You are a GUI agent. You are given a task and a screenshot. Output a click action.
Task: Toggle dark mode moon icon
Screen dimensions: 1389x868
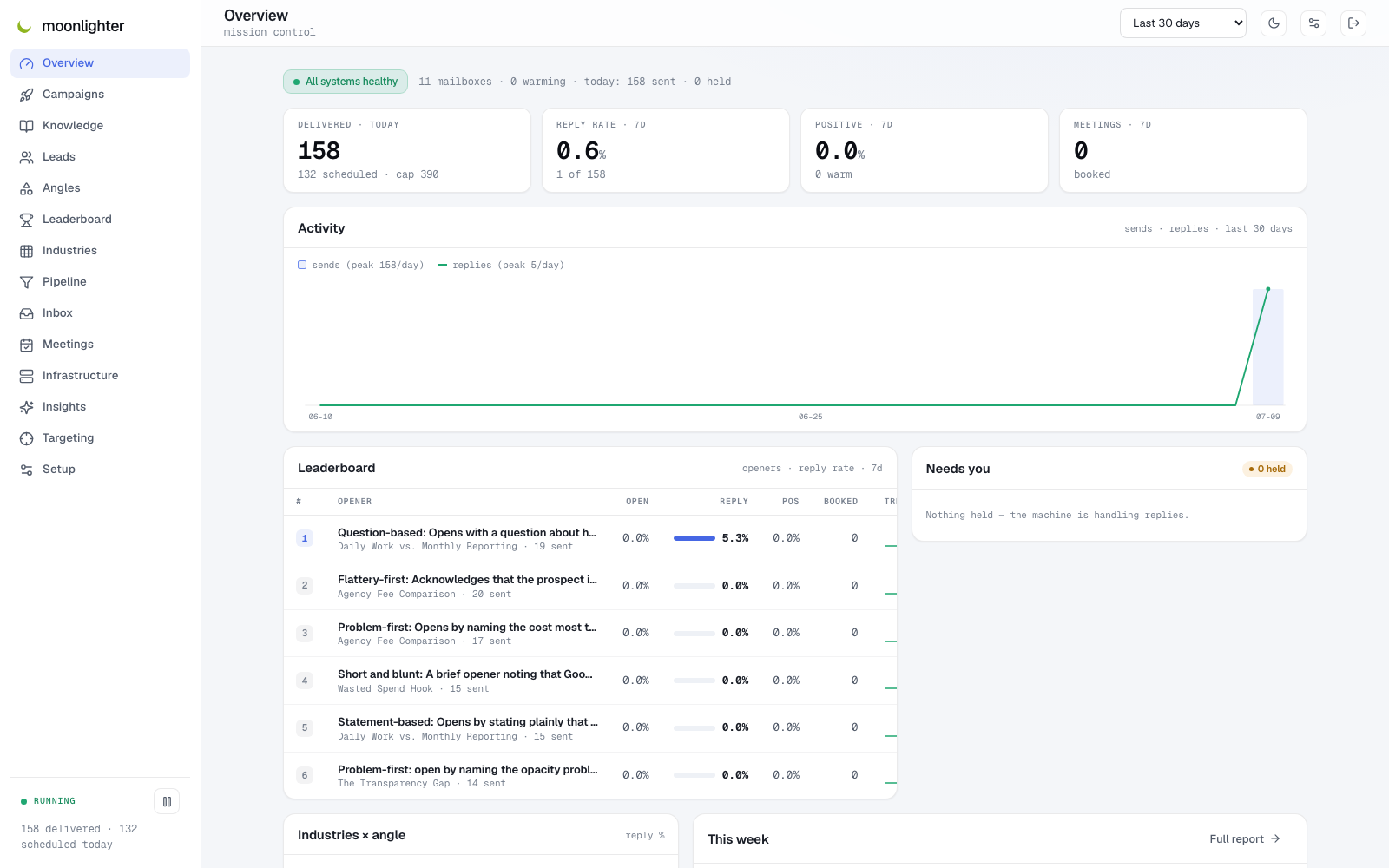1274,23
